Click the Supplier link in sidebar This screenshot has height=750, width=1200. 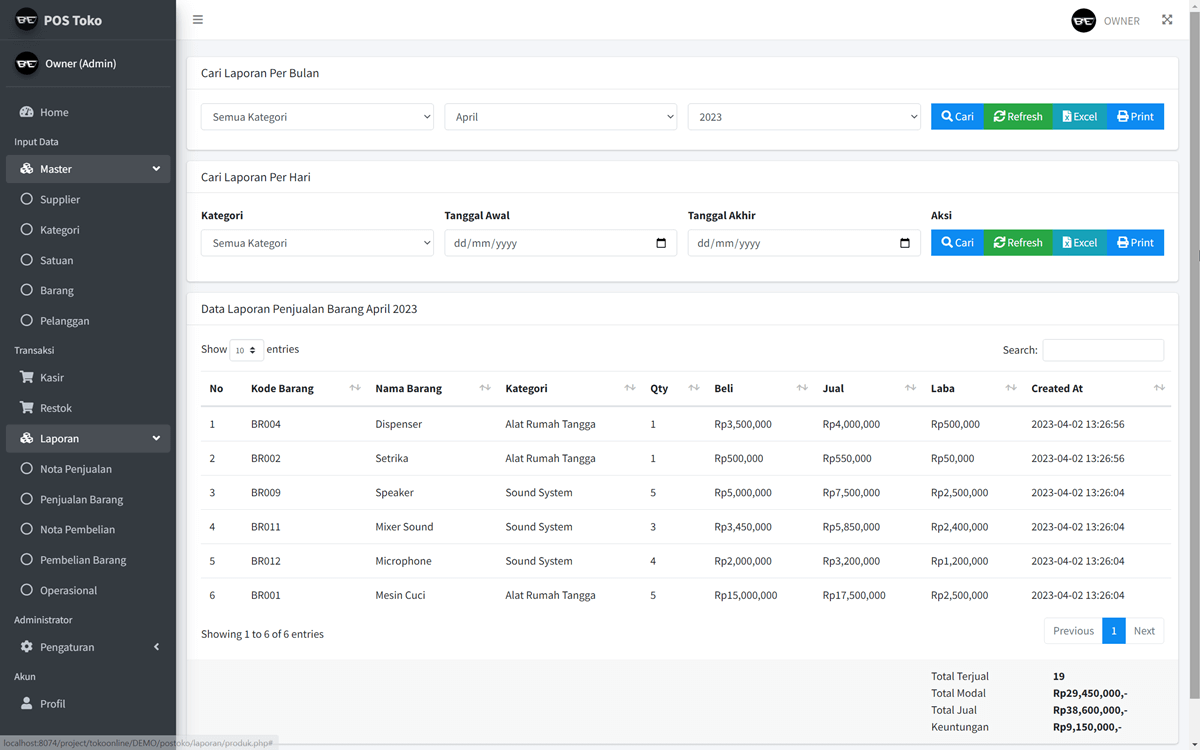click(x=62, y=199)
